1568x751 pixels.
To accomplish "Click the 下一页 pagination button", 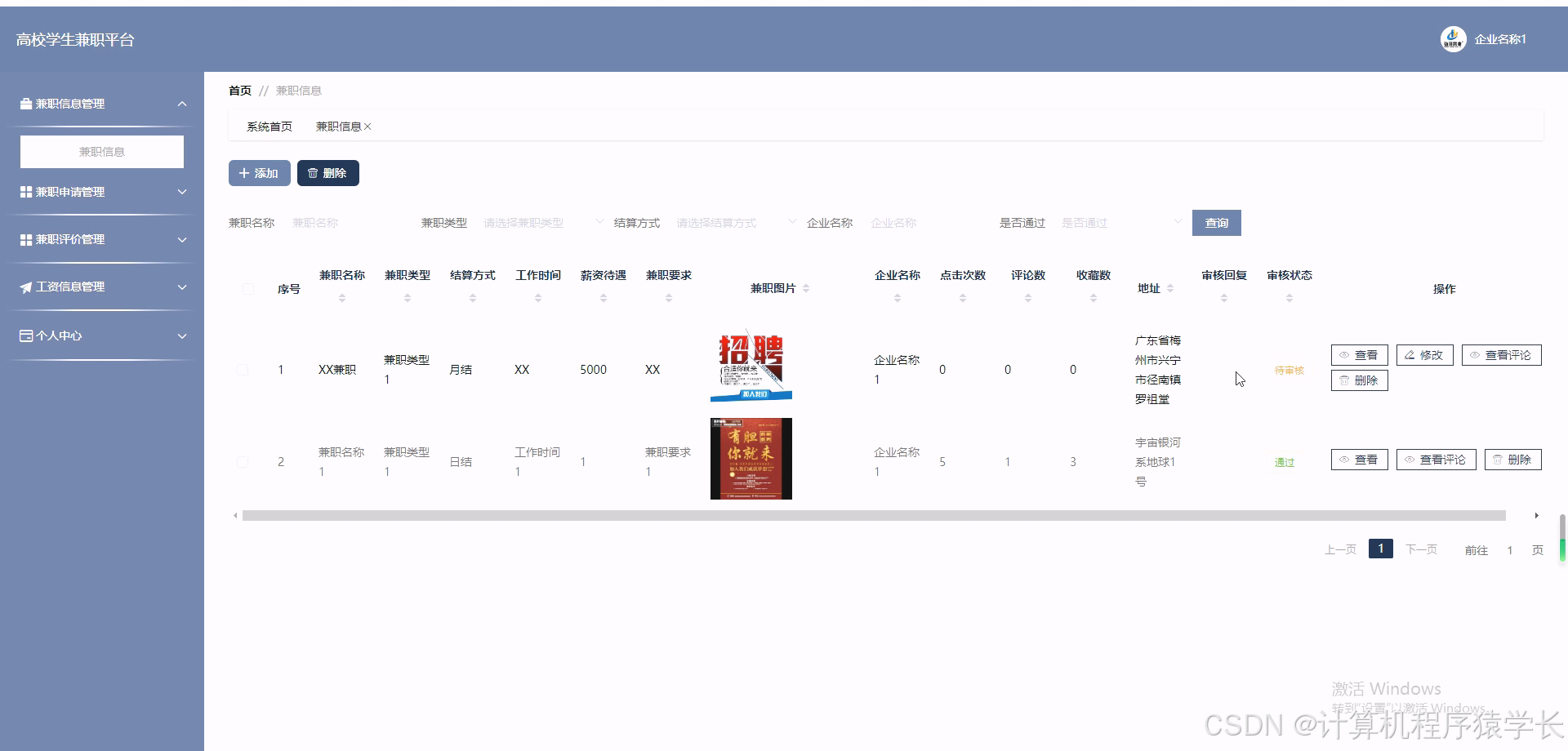I will click(1421, 549).
